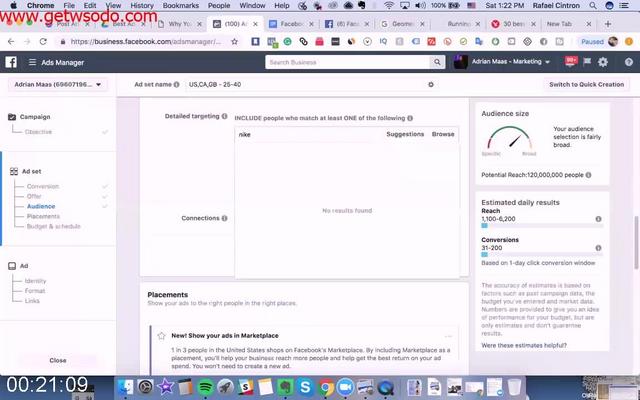Click the Suggestions link in targeting box
Image resolution: width=640 pixels, height=400 pixels.
[x=405, y=134]
